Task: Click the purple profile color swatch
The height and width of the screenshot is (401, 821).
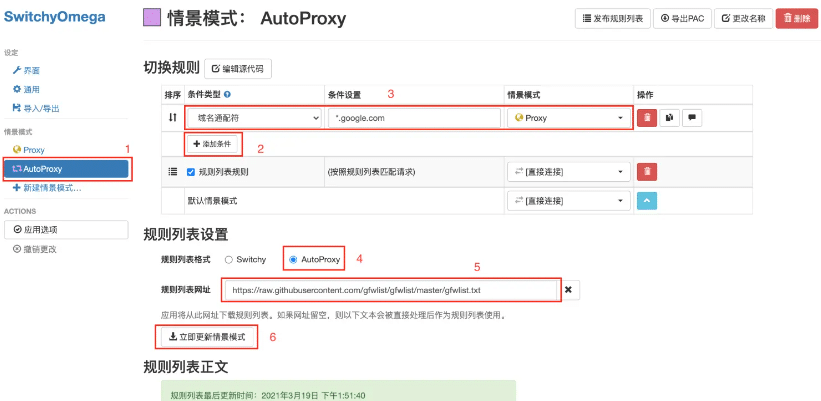Action: (151, 18)
